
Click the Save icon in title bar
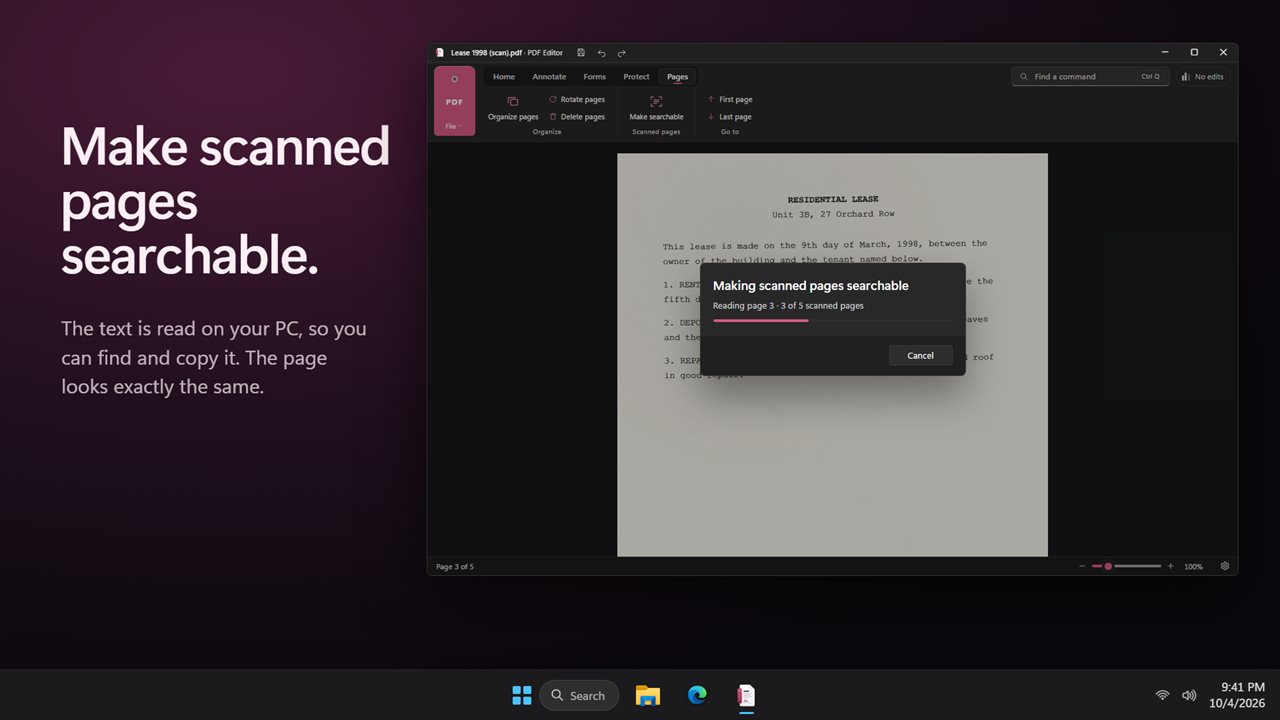point(581,52)
